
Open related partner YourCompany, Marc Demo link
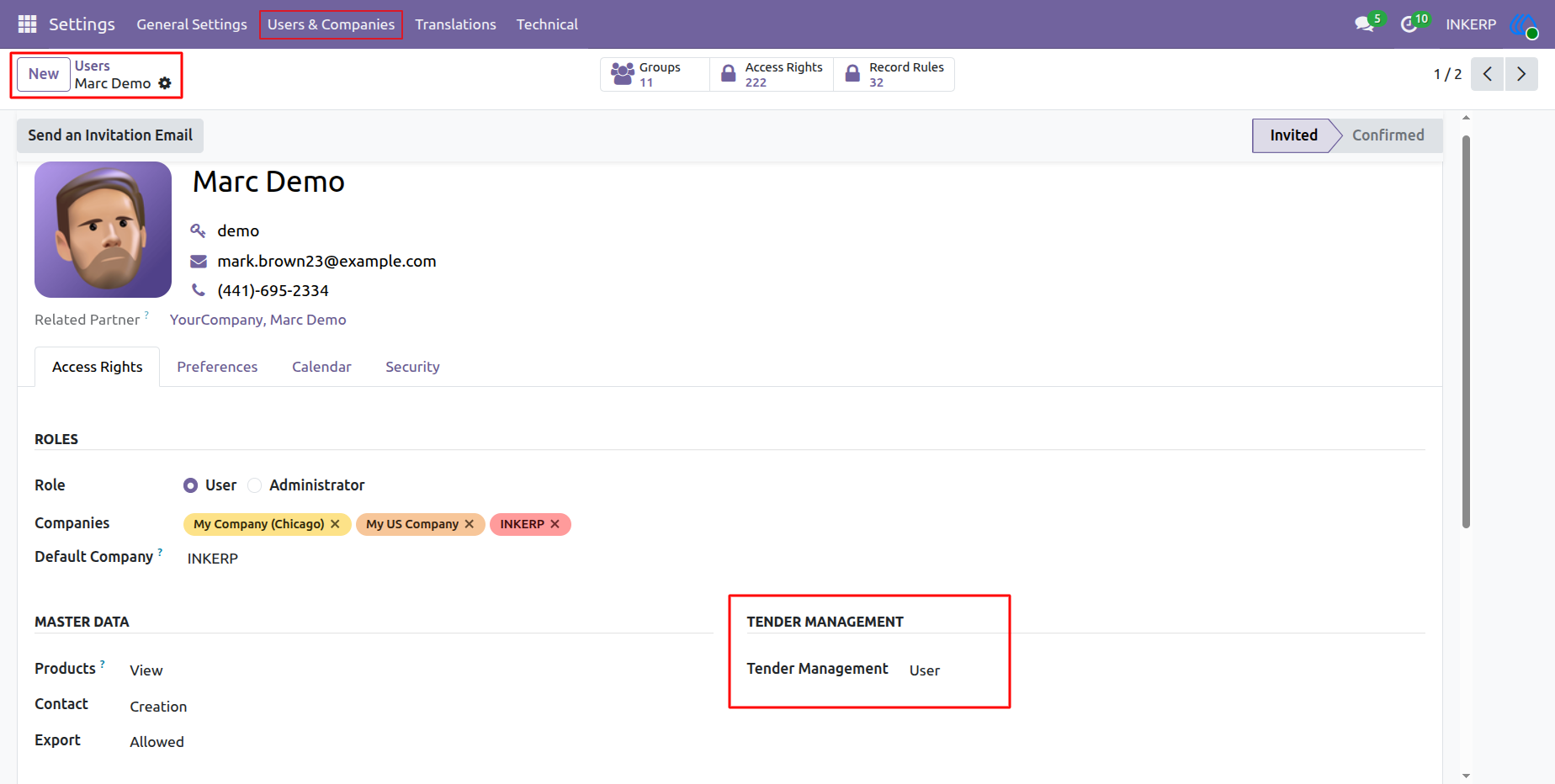click(x=258, y=320)
